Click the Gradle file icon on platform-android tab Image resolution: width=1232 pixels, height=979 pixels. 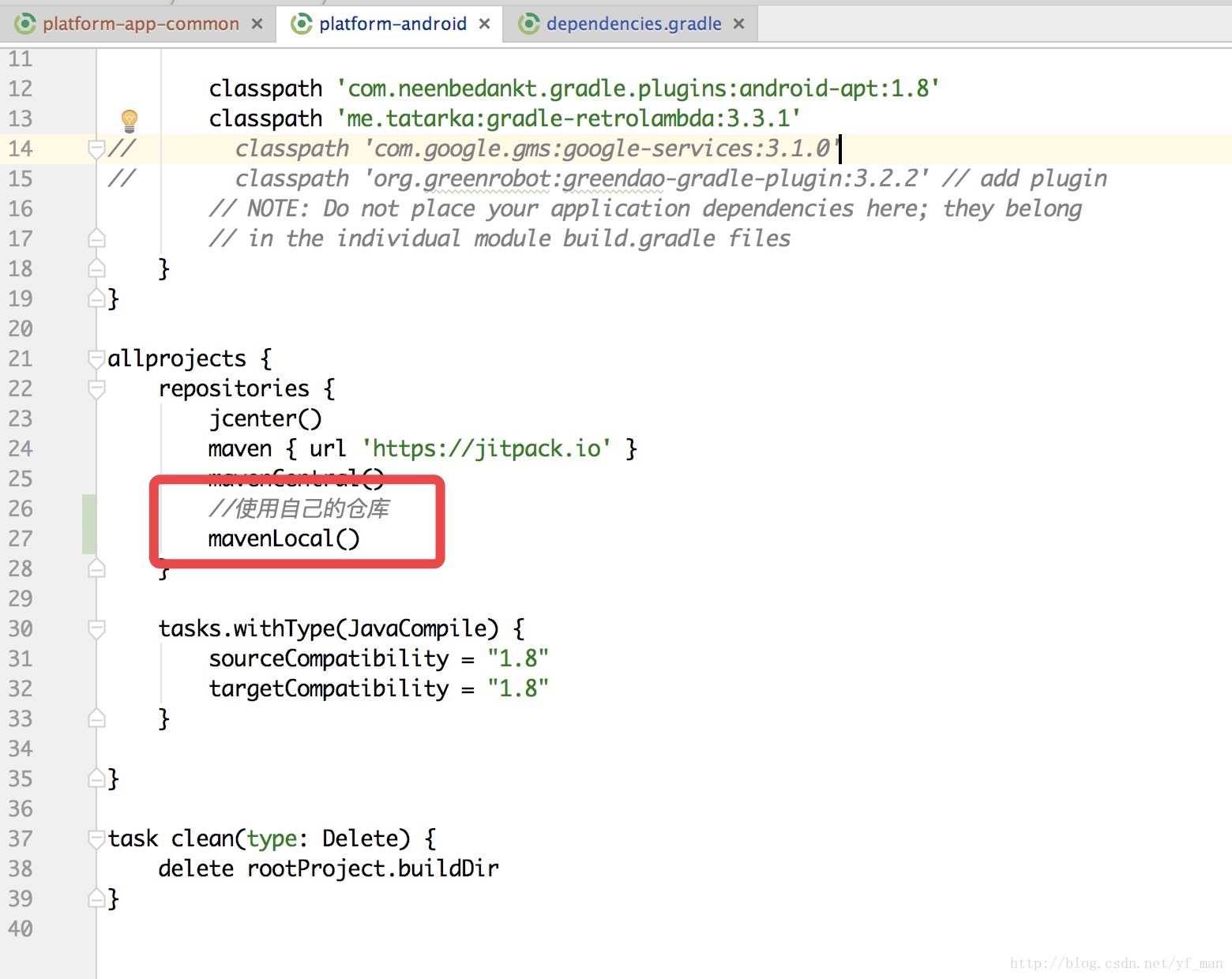[302, 24]
